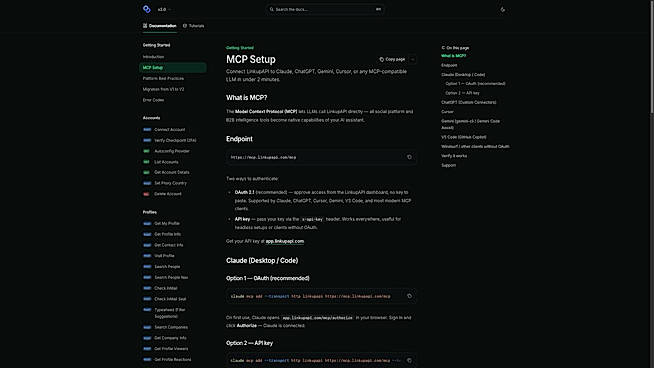Open Platform Best Practices page

(x=163, y=78)
